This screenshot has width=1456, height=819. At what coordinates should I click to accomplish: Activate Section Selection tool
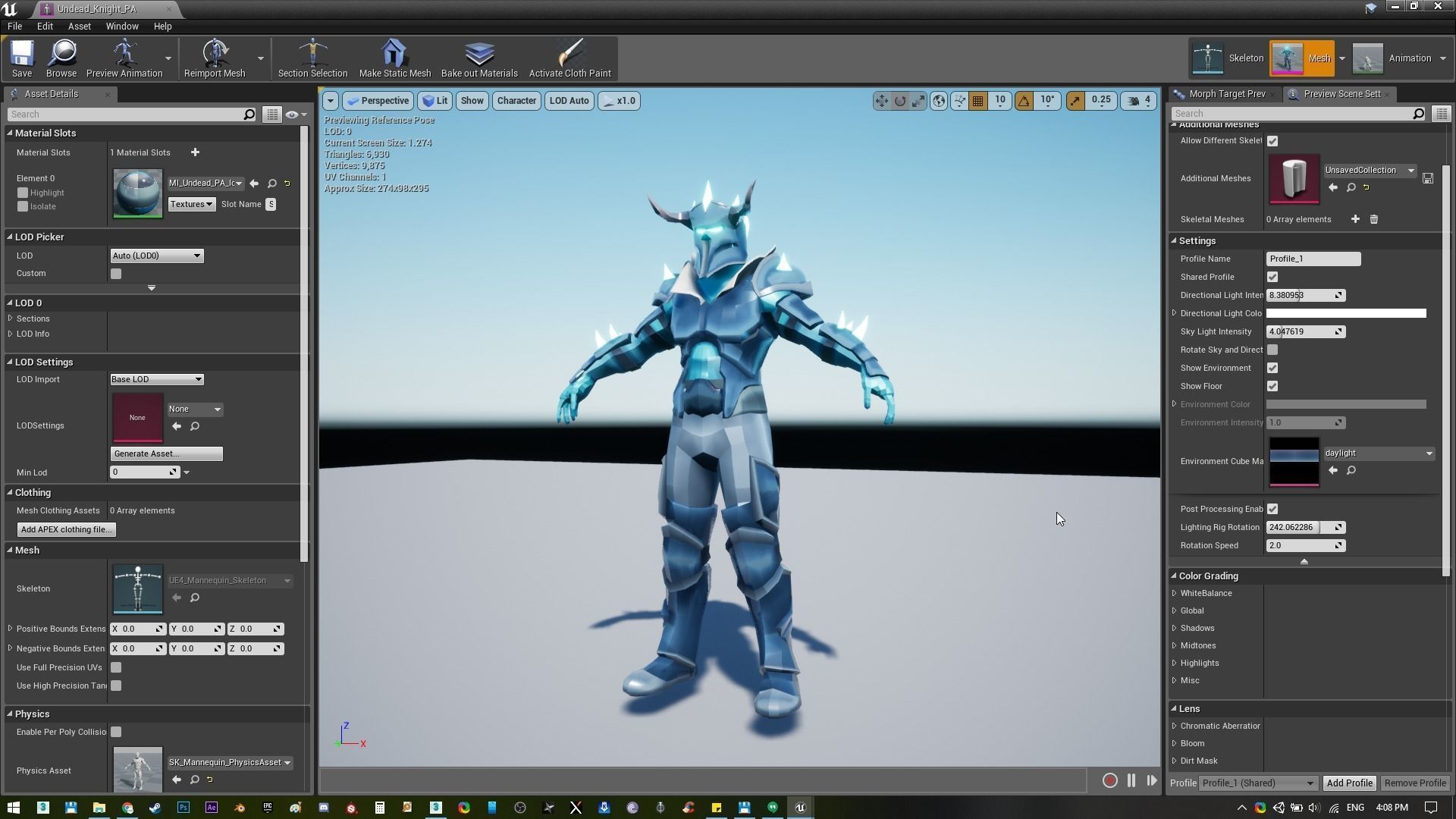312,58
